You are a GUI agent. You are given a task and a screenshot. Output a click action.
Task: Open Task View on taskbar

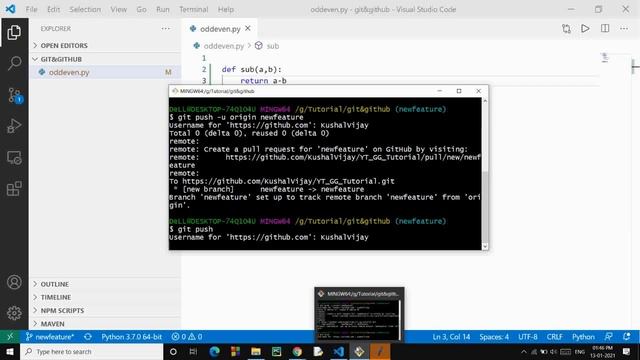(x=193, y=351)
